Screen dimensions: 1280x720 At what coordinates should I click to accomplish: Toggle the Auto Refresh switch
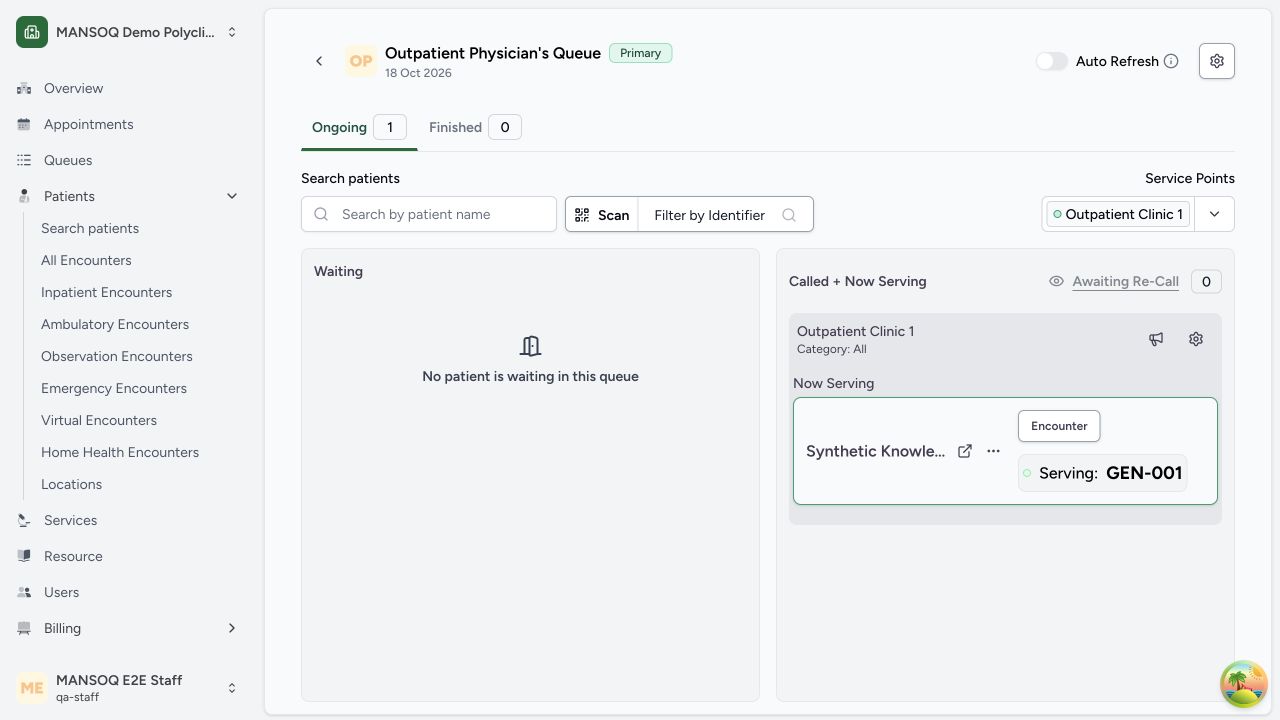[1052, 61]
